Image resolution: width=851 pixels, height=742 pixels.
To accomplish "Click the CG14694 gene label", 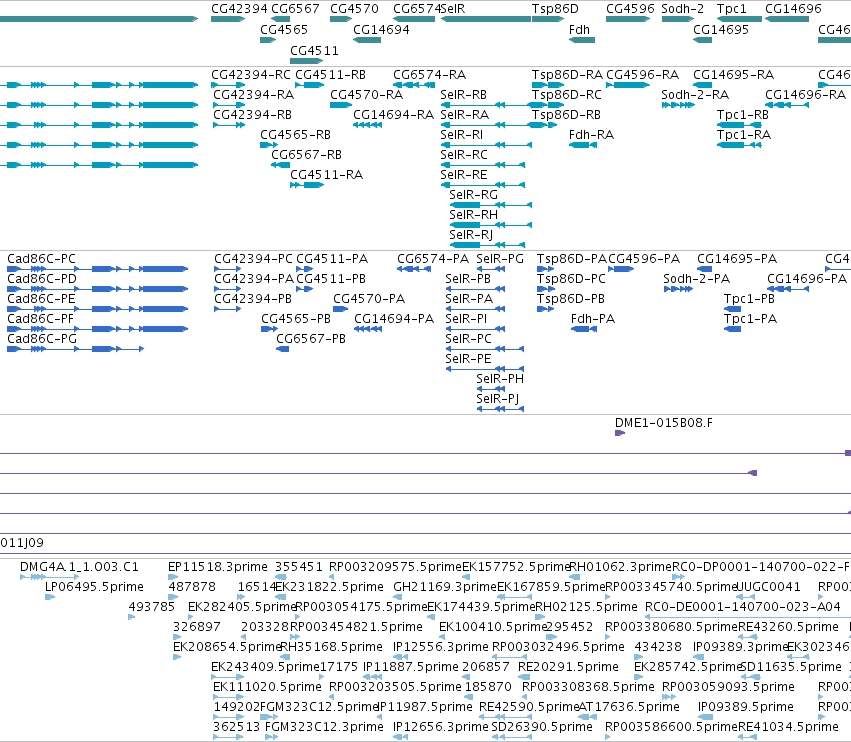I will pos(382,29).
